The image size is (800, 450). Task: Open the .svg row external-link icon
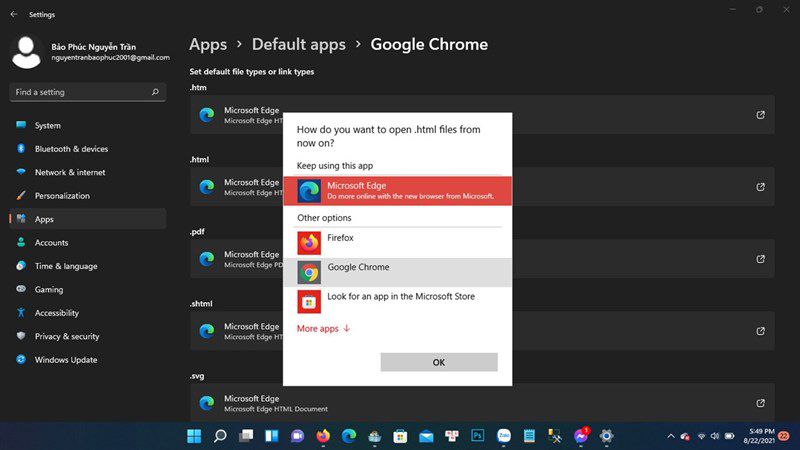pyautogui.click(x=760, y=403)
